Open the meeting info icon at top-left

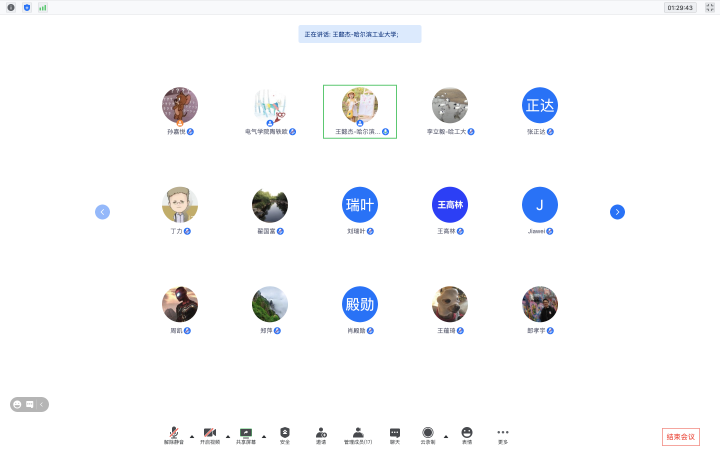point(11,7)
